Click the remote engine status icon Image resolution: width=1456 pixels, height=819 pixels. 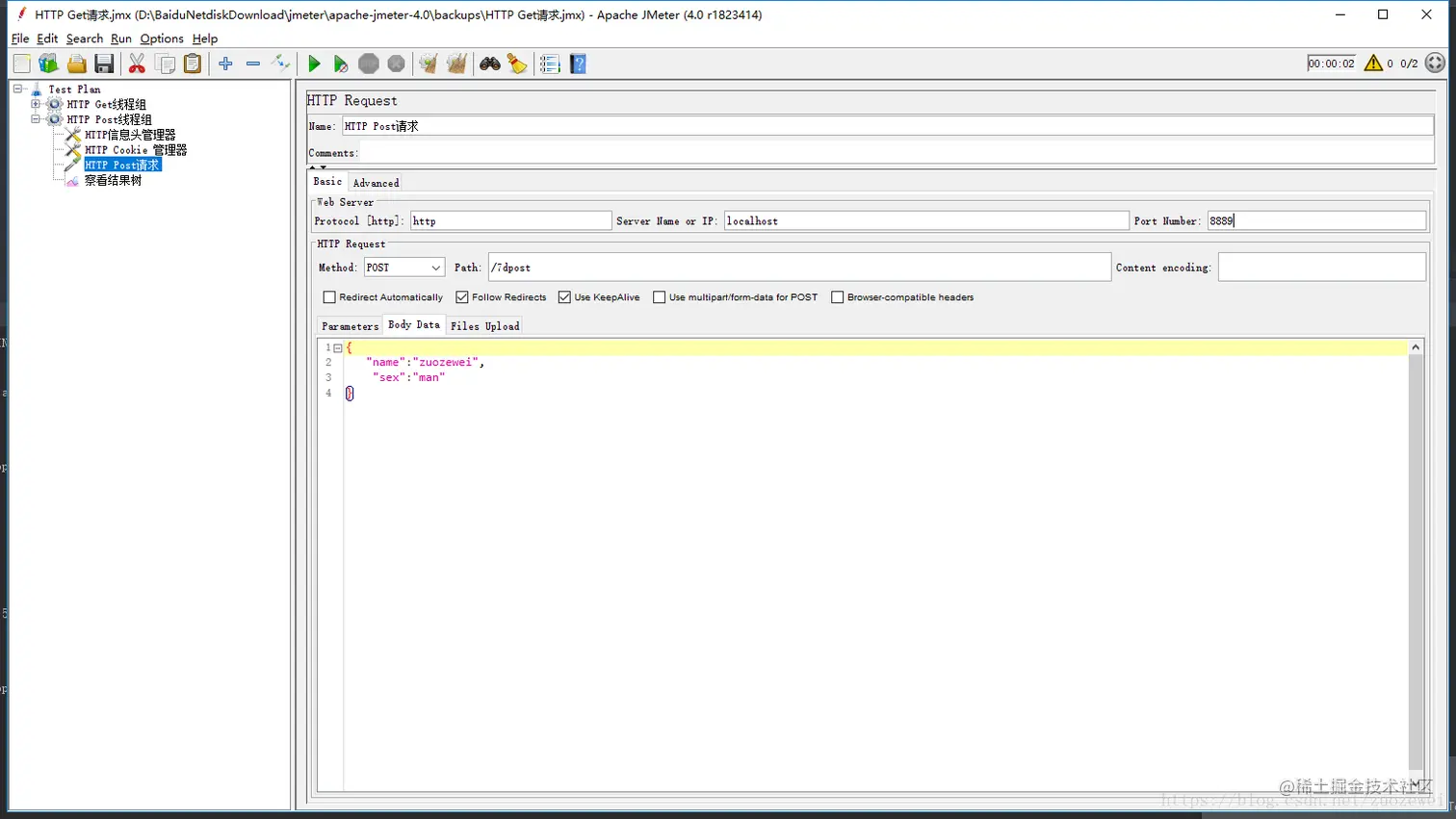[x=1435, y=64]
